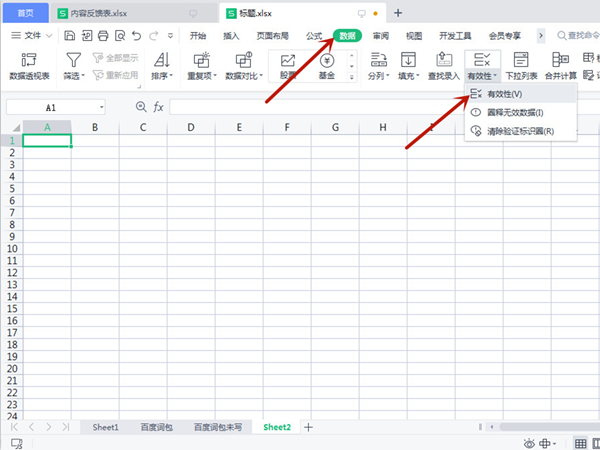The image size is (600, 450).
Task: Choose 圈释无效数据(I) menu entry
Action: click(514, 112)
